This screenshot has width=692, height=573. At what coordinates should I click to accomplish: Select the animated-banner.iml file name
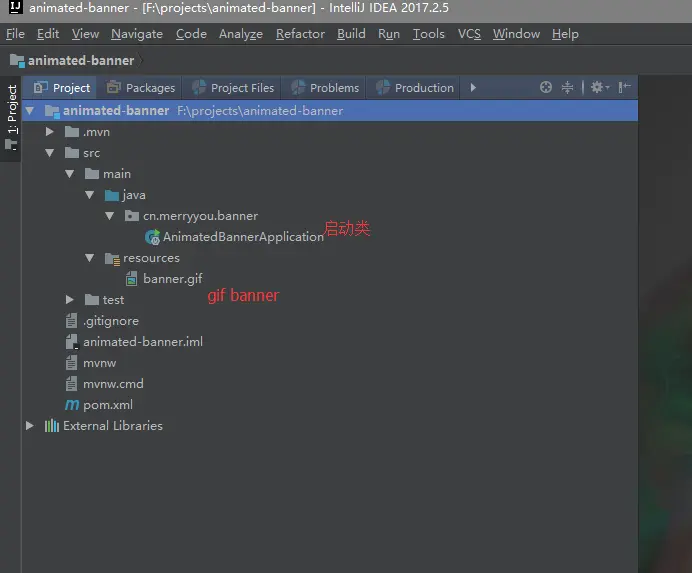(x=143, y=342)
